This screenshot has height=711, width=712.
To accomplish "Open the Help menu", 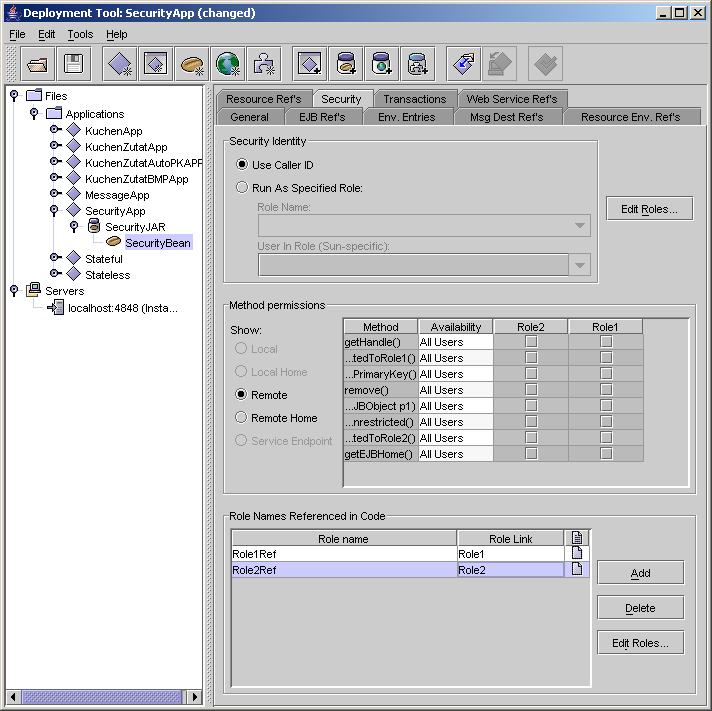I will [x=117, y=35].
